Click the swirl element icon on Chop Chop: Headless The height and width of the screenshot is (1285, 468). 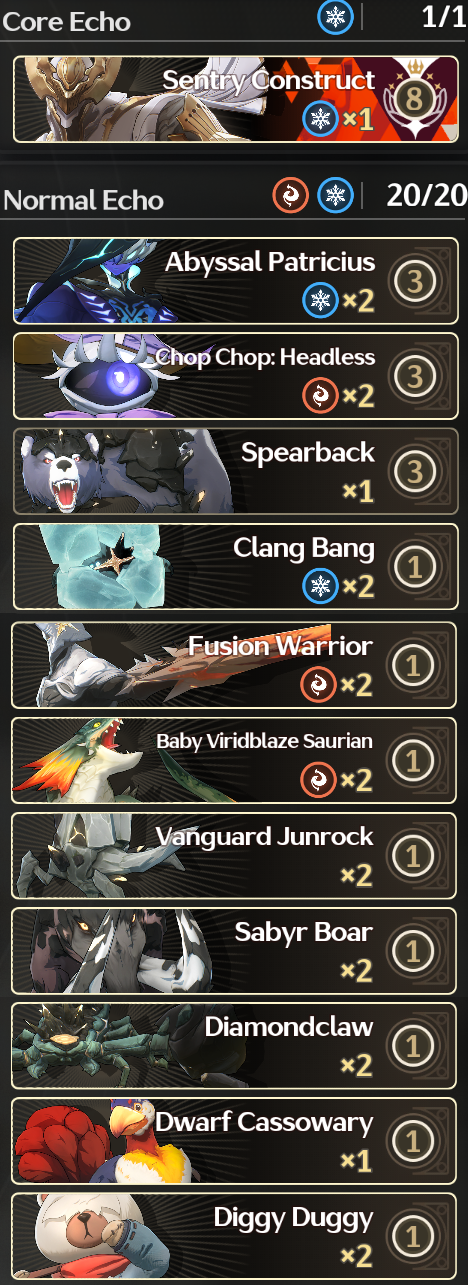[x=320, y=394]
